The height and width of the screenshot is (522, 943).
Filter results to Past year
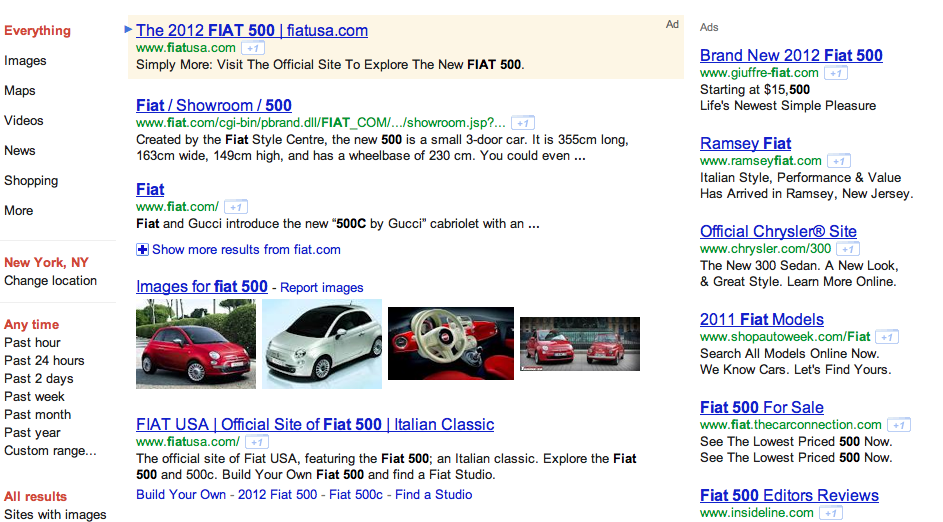point(32,433)
